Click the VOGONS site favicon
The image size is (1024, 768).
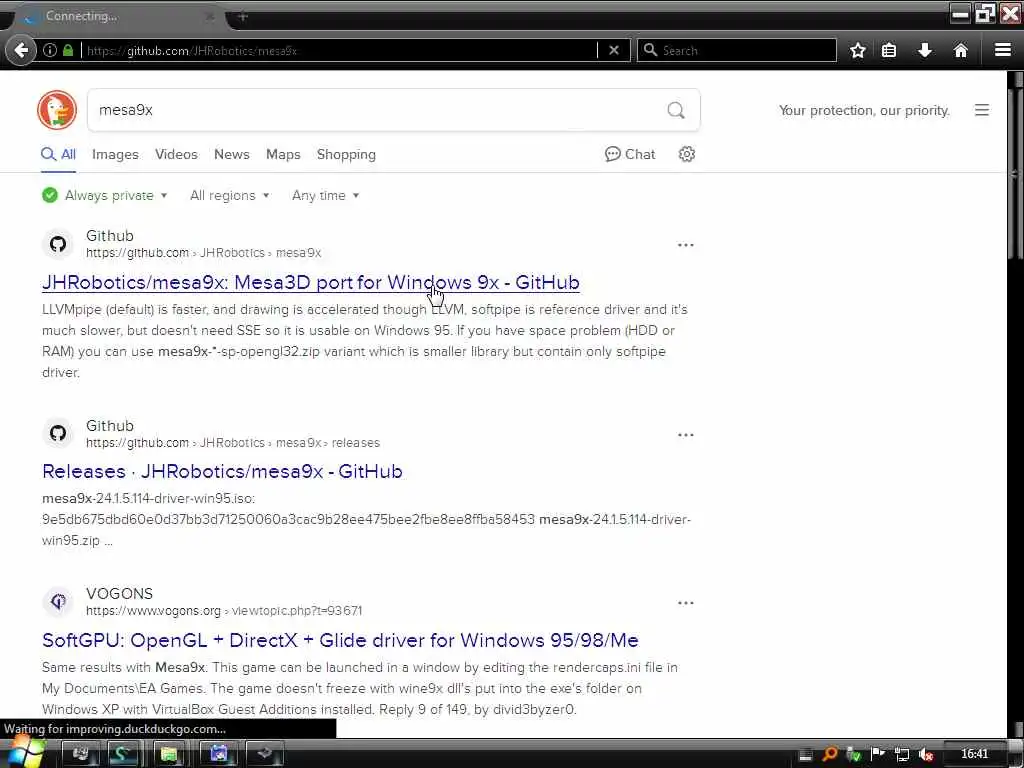click(58, 601)
